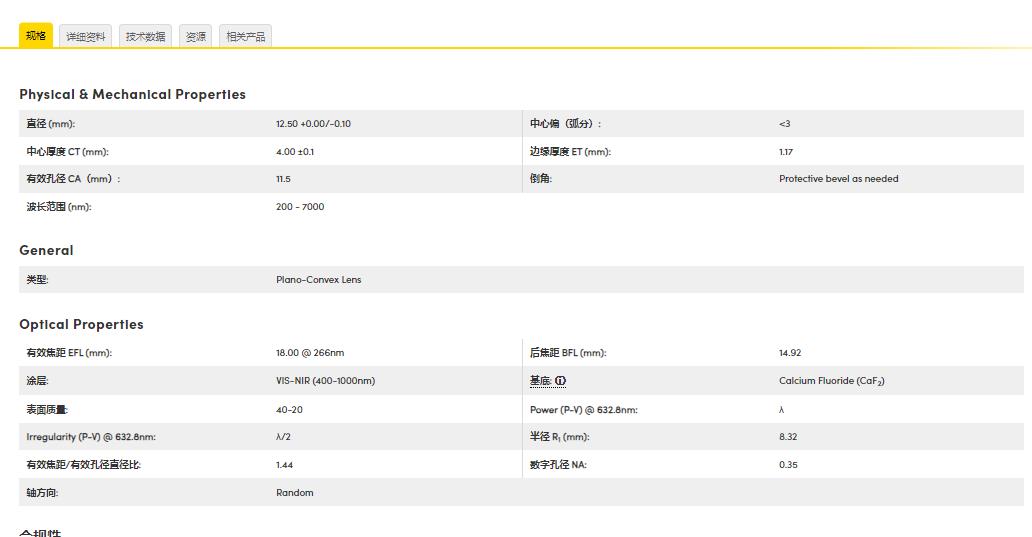The width and height of the screenshot is (1032, 537).
Task: Click the Protective bevel as needed text
Action: tap(838, 179)
